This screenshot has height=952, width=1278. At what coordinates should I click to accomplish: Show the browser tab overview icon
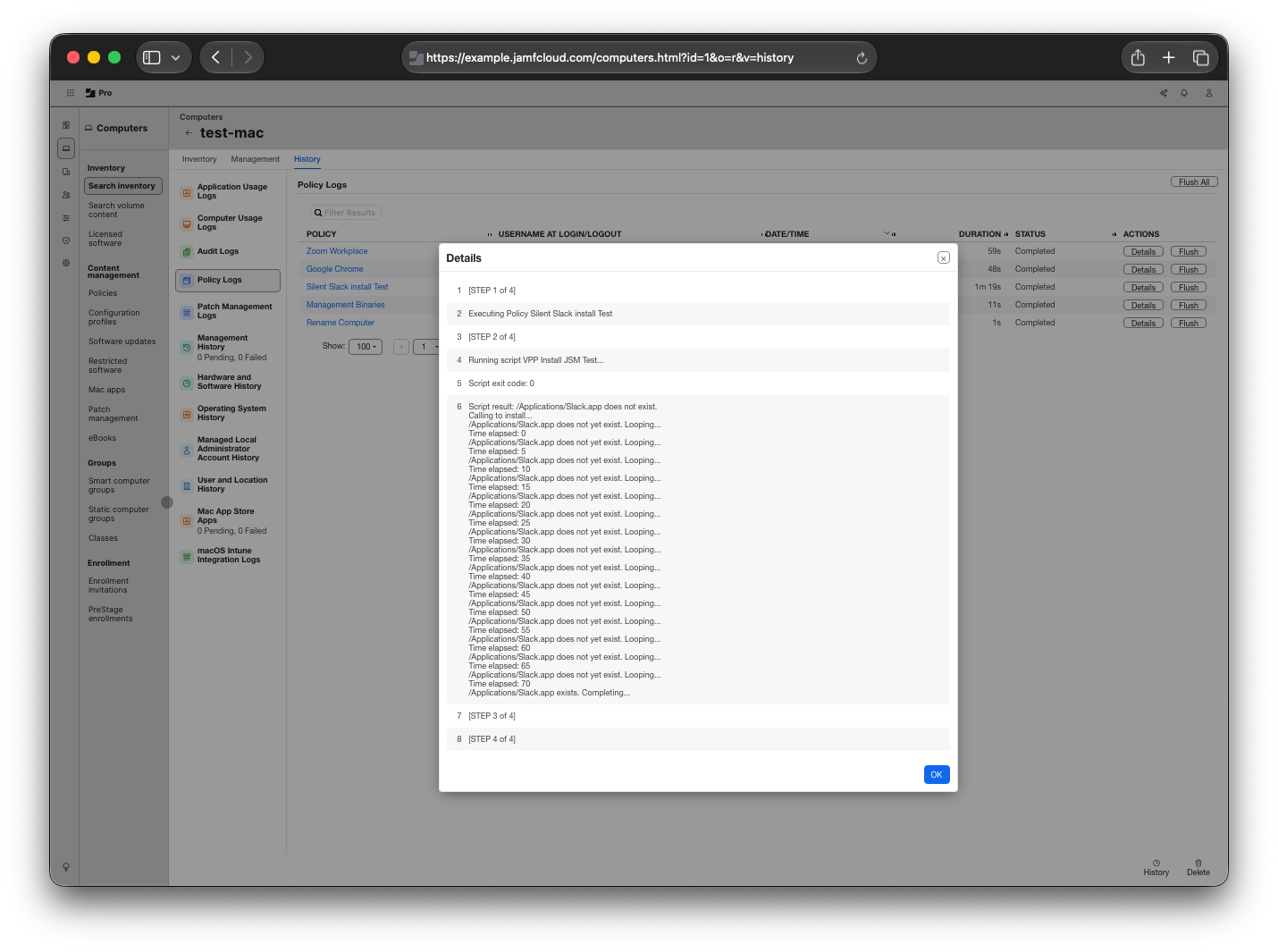(1200, 58)
